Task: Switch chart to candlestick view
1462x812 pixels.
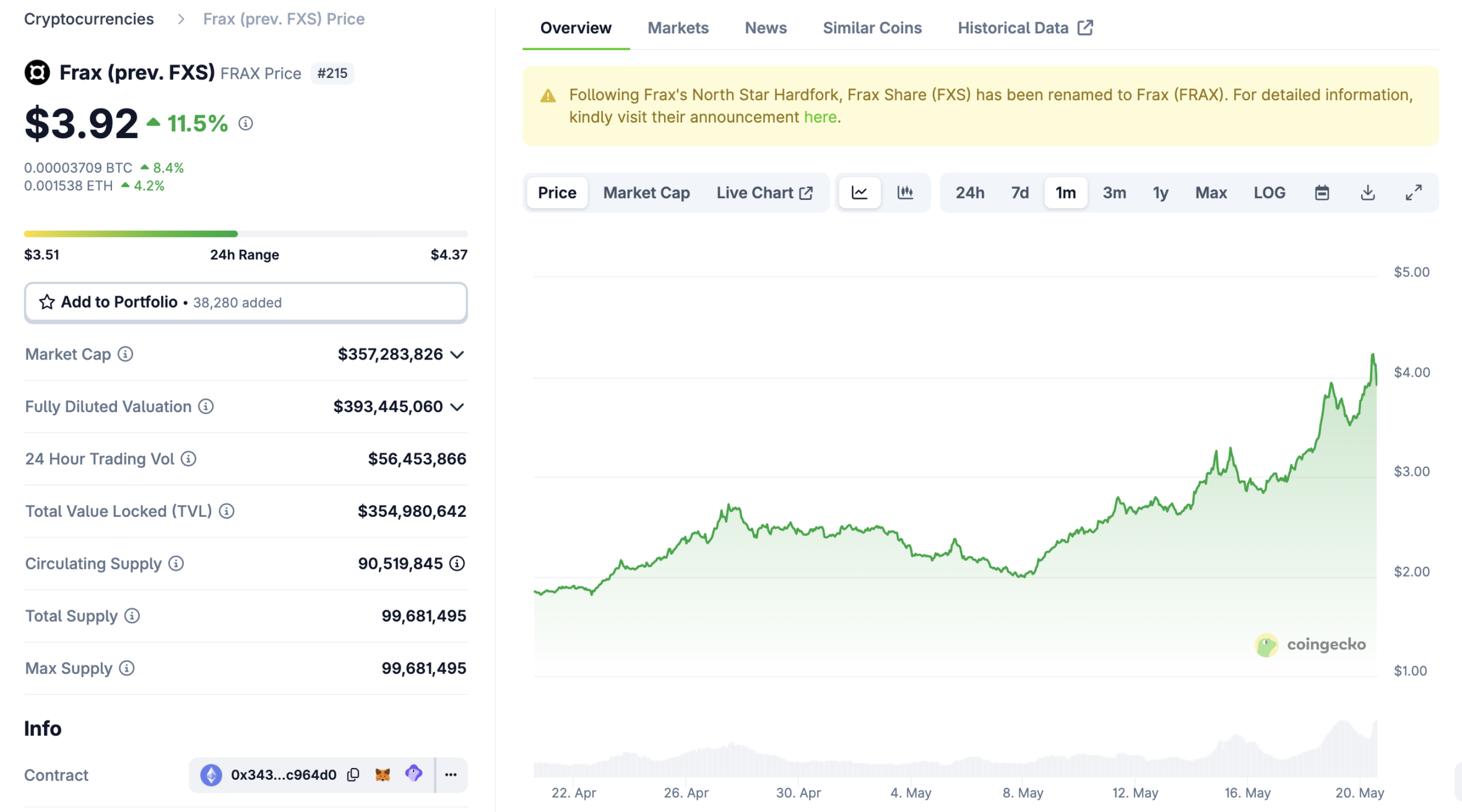Action: point(906,192)
